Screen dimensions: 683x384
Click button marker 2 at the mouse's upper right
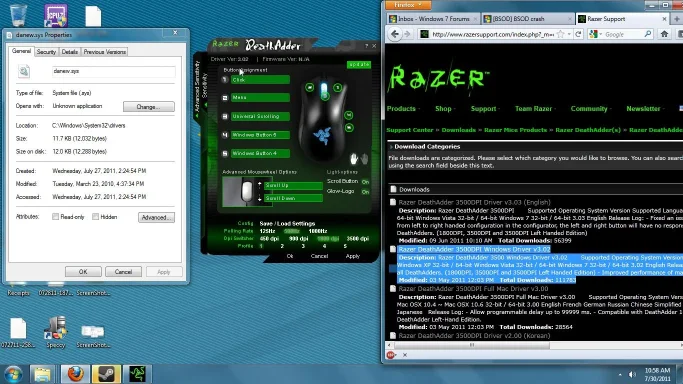(x=338, y=88)
